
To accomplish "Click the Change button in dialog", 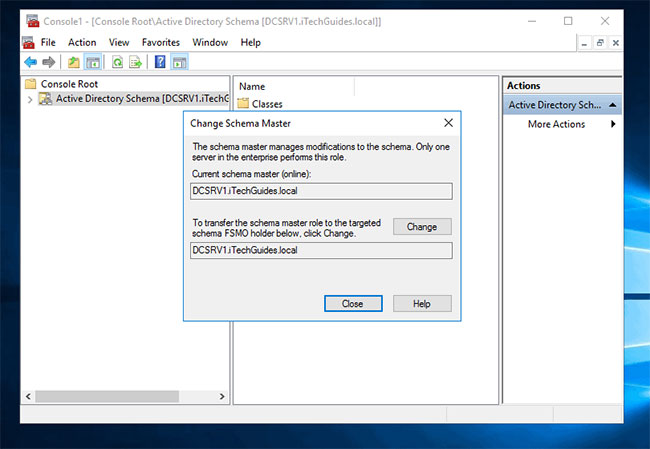I will (422, 227).
